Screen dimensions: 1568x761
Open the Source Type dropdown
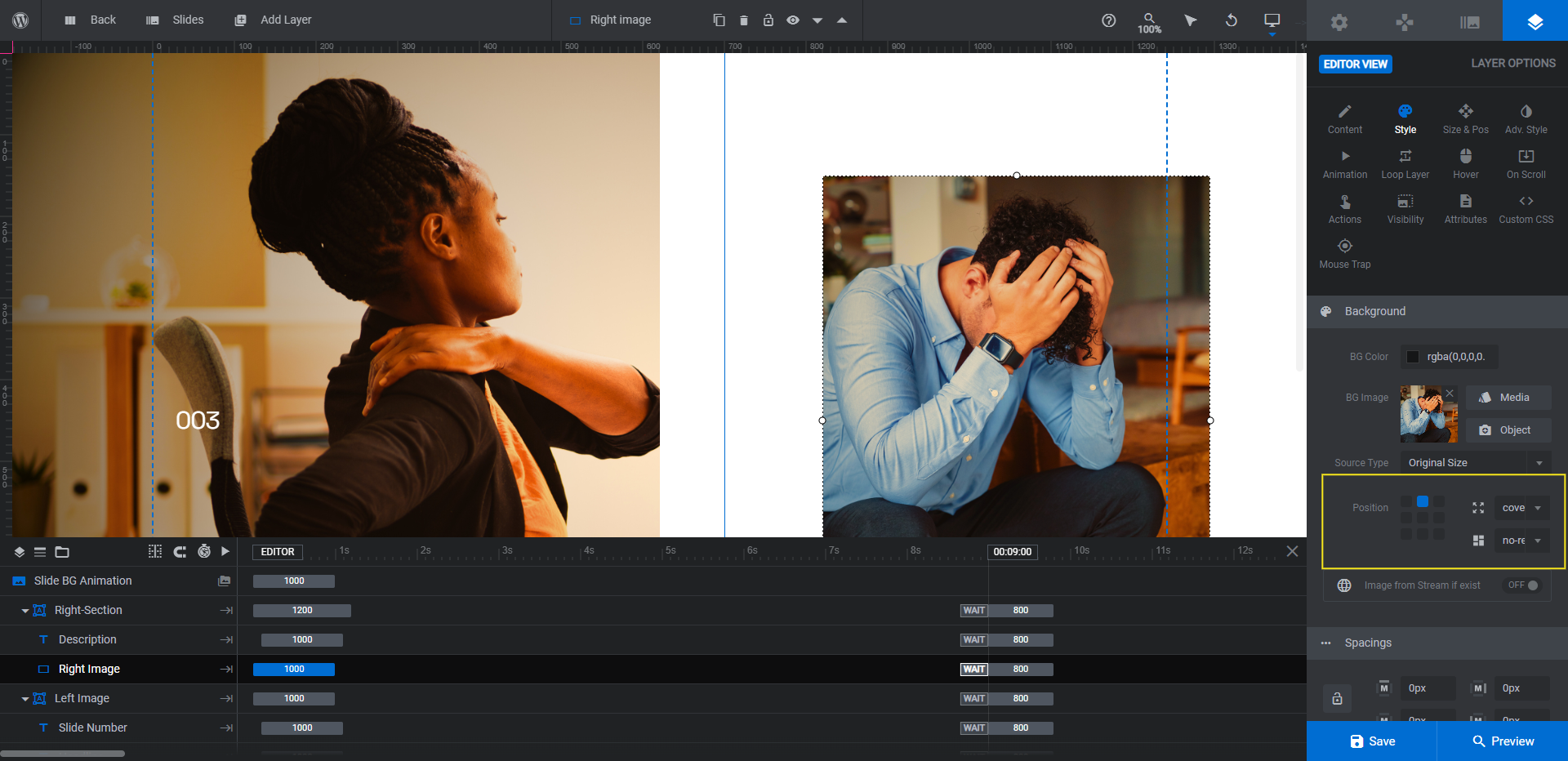pyautogui.click(x=1476, y=463)
